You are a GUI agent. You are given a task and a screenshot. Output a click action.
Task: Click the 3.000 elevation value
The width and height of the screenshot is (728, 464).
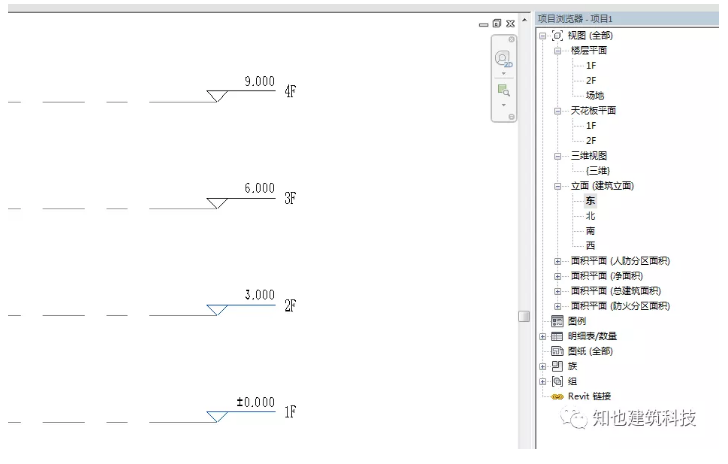260,295
